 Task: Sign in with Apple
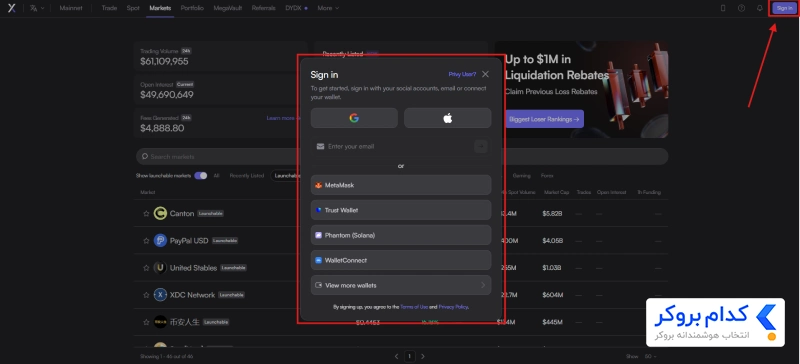(x=447, y=118)
